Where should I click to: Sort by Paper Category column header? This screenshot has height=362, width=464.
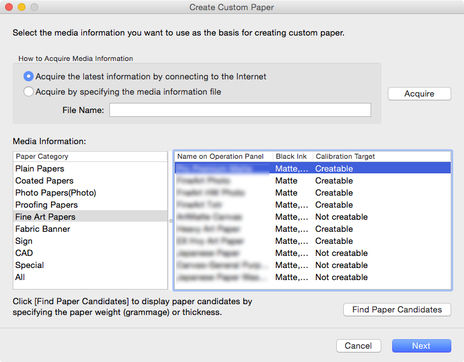pos(90,156)
